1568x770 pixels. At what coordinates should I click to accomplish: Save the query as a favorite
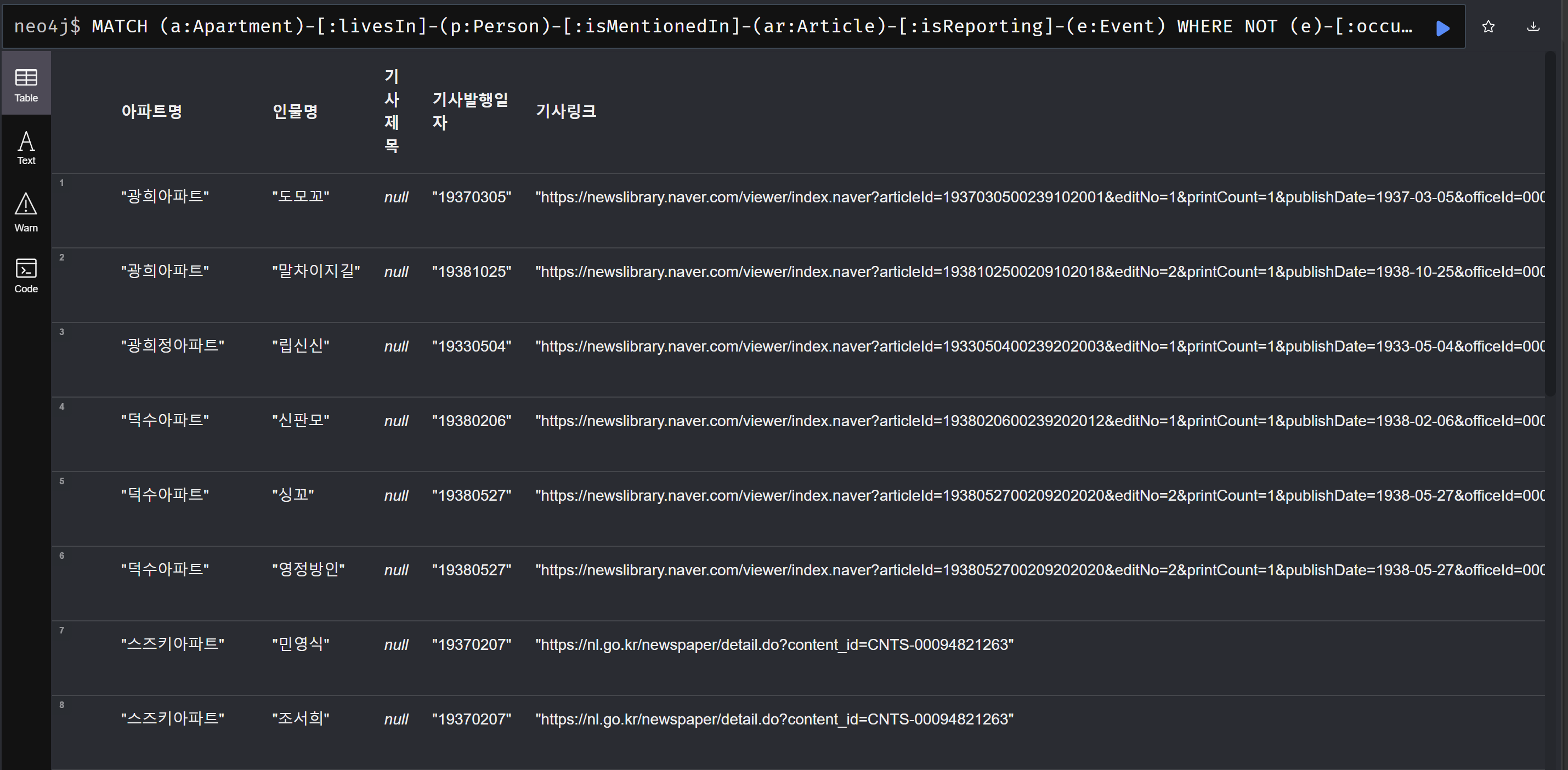tap(1489, 27)
